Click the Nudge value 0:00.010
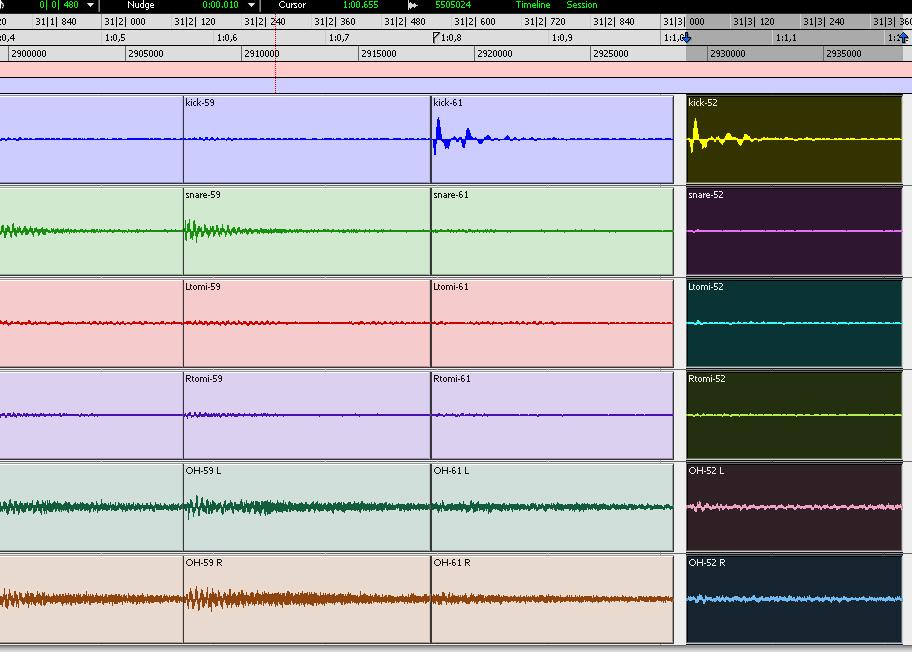The width and height of the screenshot is (912, 652). click(x=220, y=5)
